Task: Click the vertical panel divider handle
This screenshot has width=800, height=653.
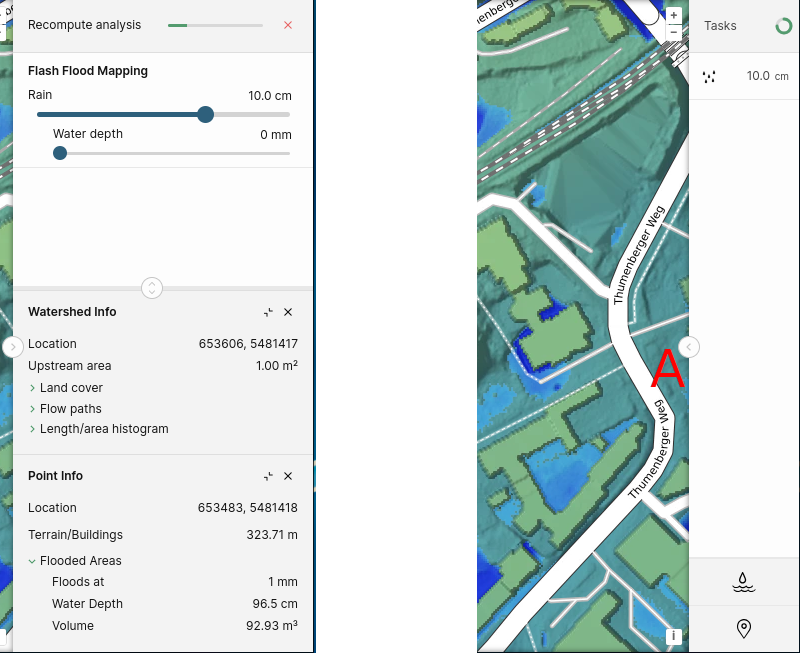Action: pyautogui.click(x=152, y=288)
